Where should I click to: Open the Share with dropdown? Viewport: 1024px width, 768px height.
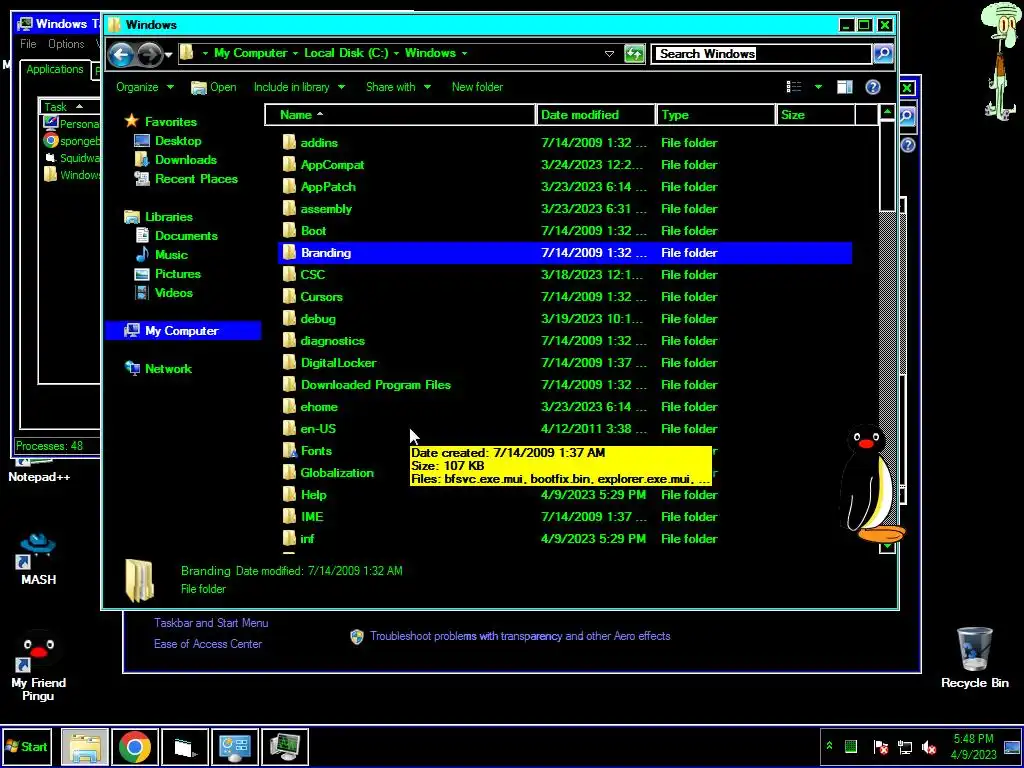click(x=398, y=87)
